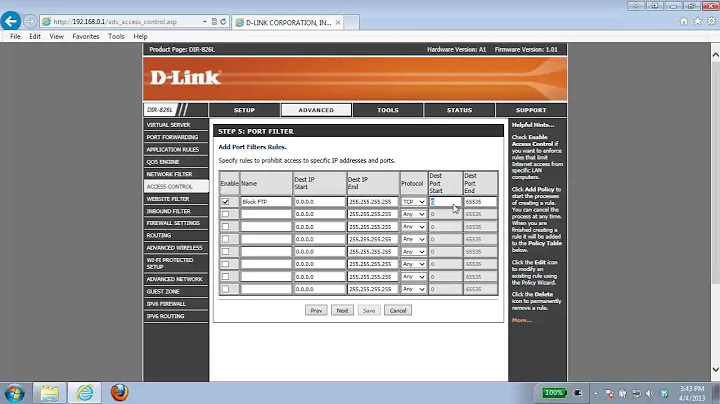The width and height of the screenshot is (720, 404).
Task: Open Favorites star icon
Action: click(698, 21)
